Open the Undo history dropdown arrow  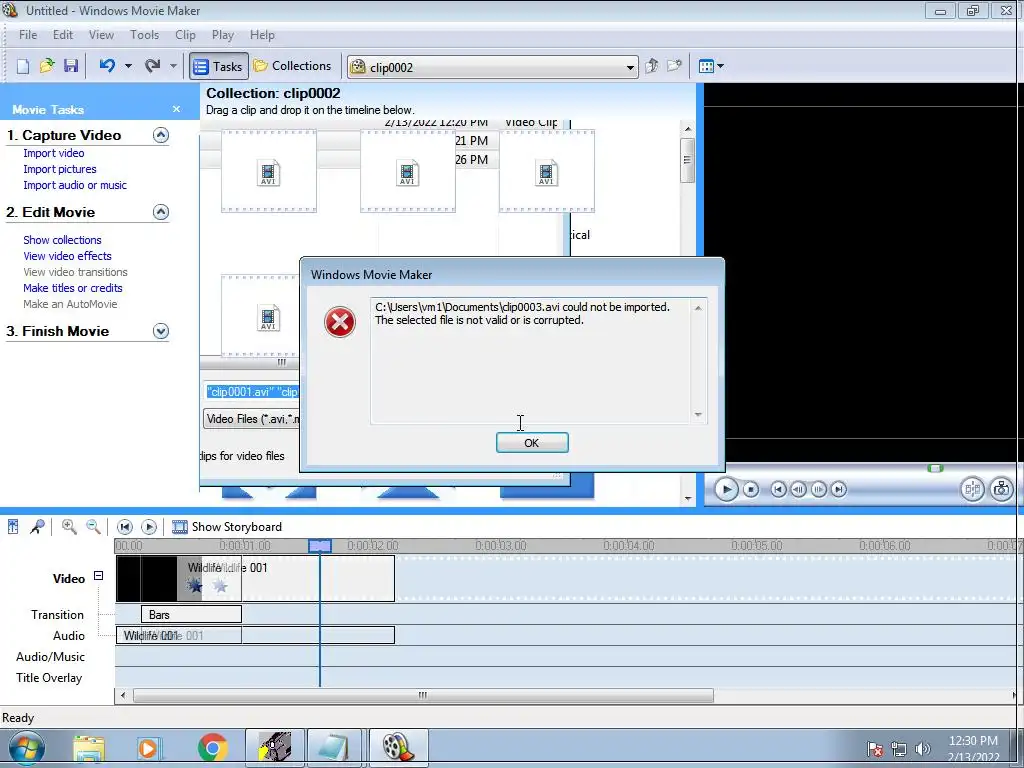(128, 66)
